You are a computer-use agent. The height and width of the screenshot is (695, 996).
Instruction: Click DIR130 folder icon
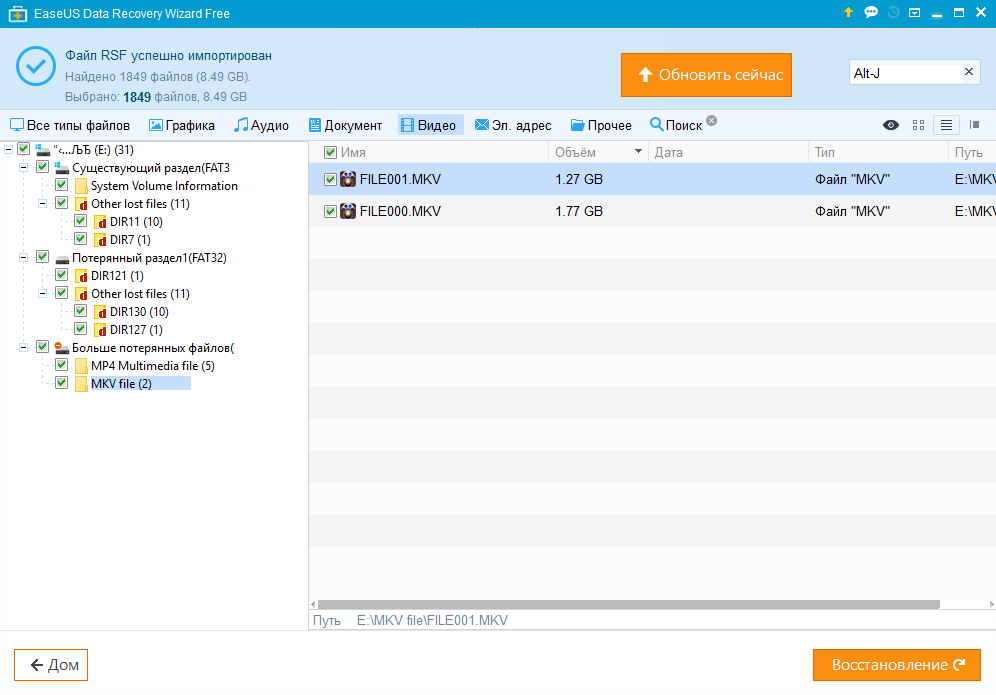coord(100,312)
